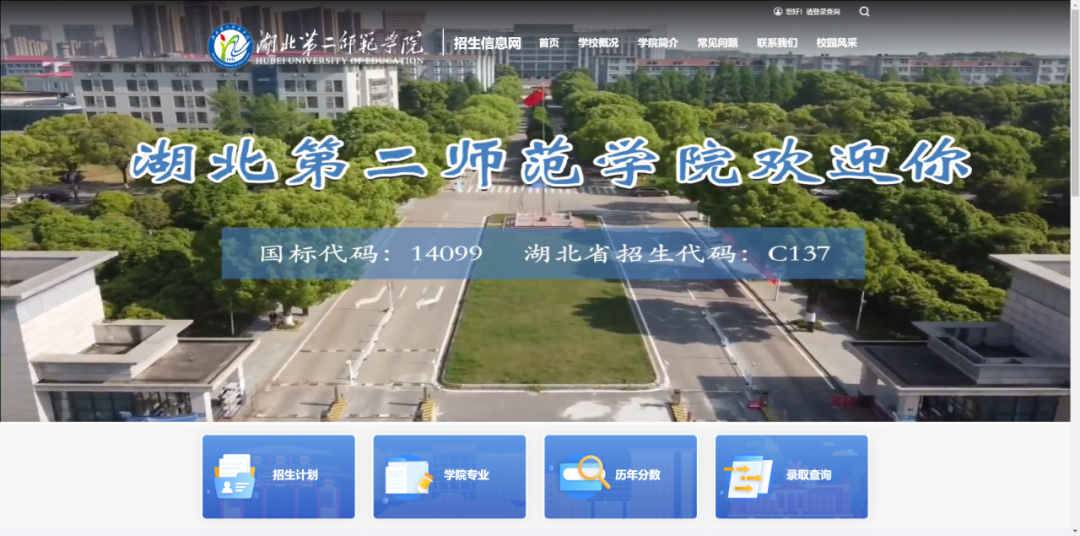Click the Hubei University of Education logo emblem

pos(230,46)
